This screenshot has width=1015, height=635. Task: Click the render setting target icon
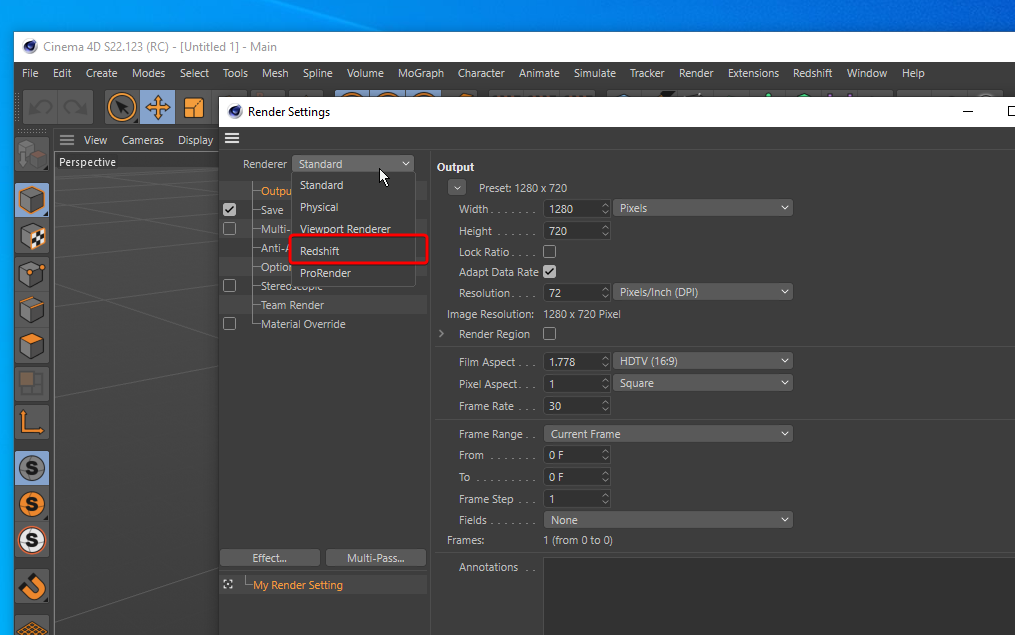228,585
